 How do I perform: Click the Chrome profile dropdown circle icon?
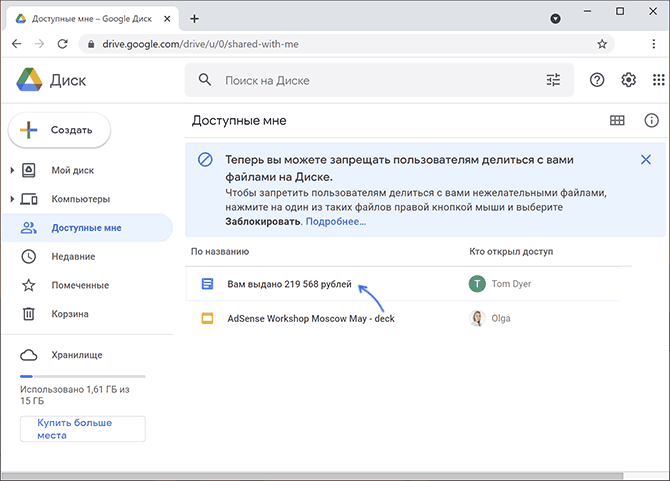click(x=555, y=18)
